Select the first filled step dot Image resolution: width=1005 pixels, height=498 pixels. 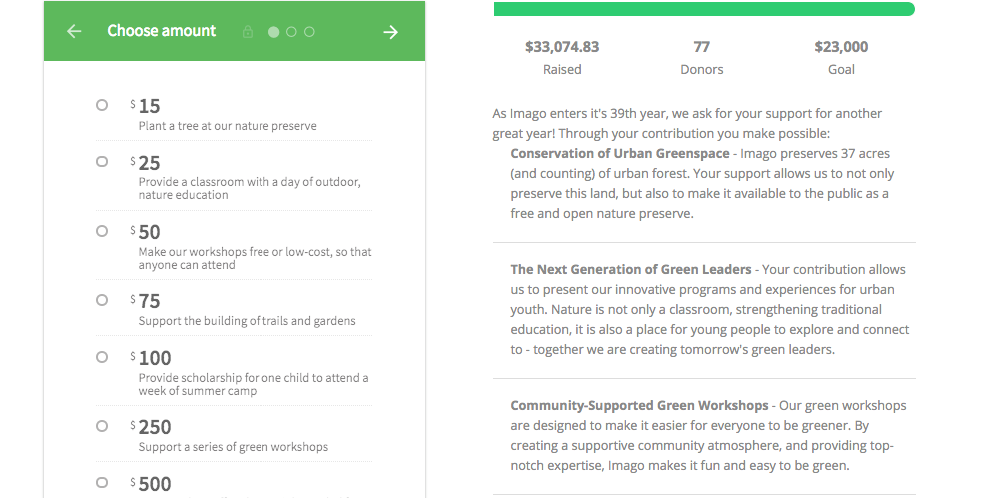point(274,32)
